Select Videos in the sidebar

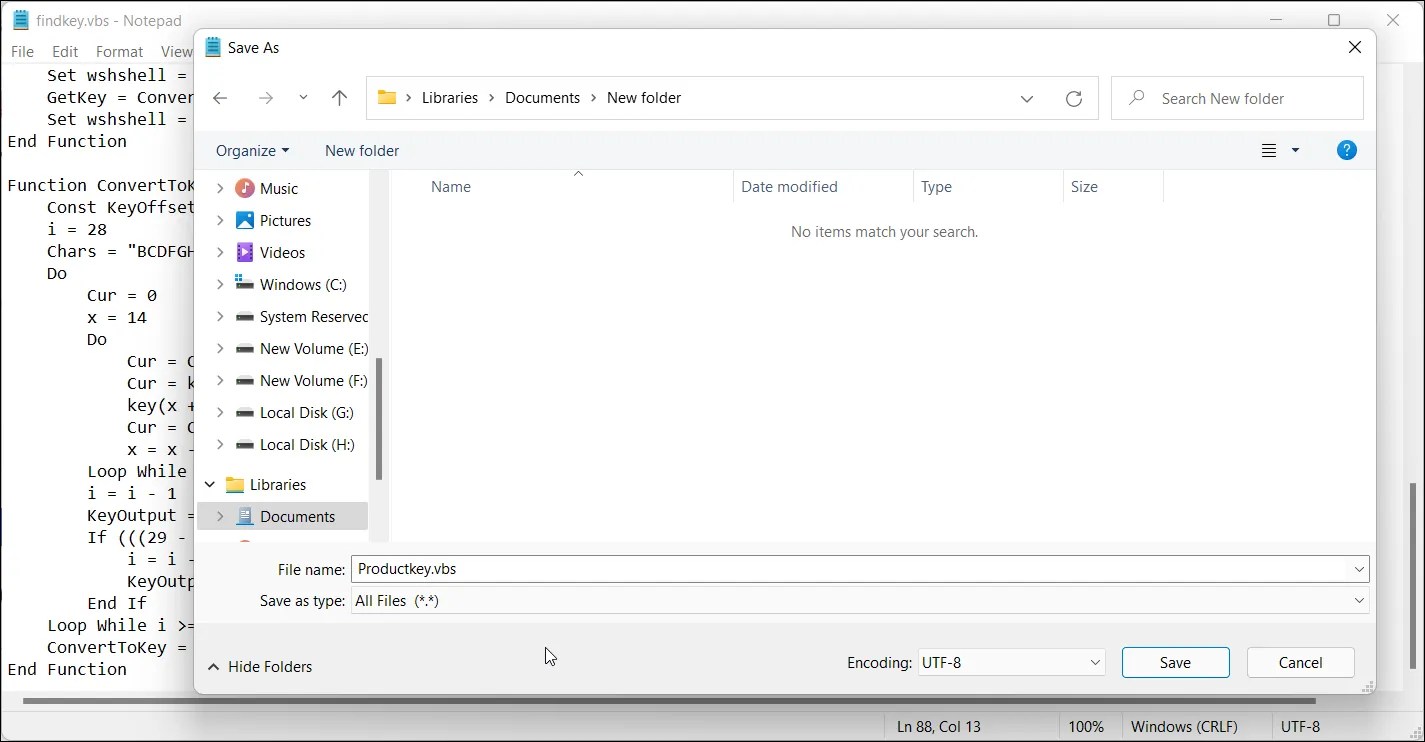pos(282,252)
